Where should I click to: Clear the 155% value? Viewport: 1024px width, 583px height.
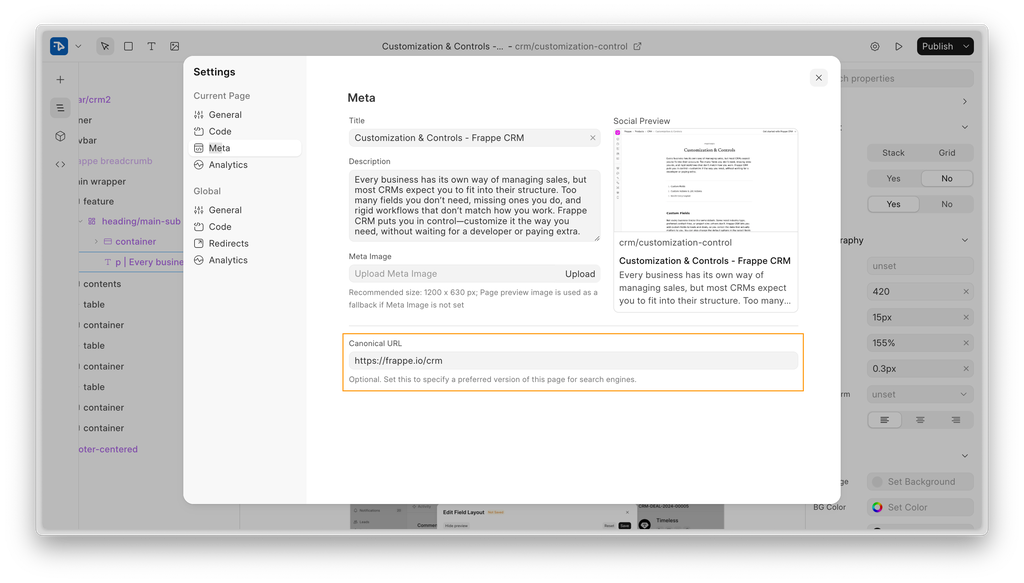966,343
